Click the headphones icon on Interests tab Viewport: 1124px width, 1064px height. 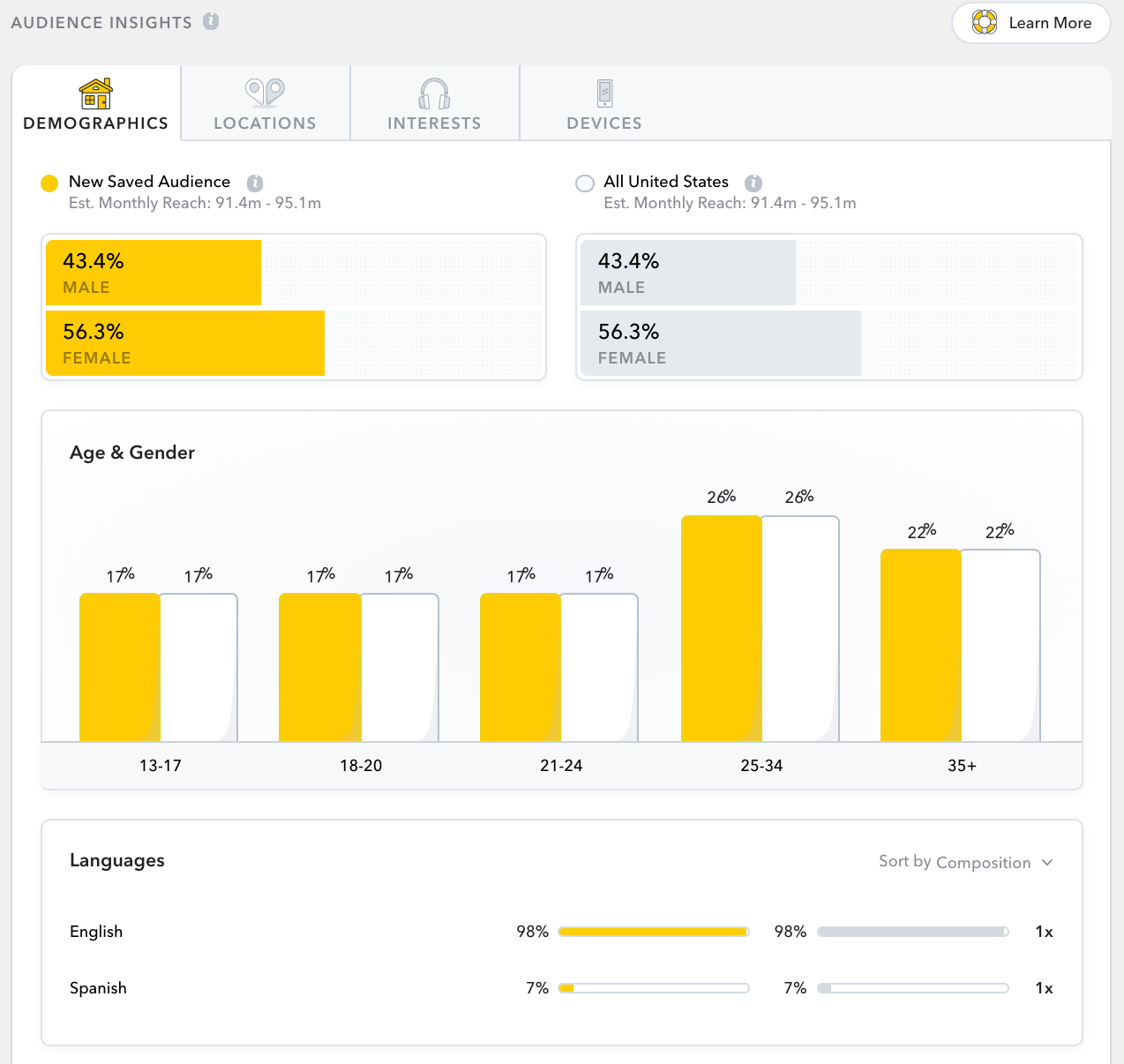click(x=433, y=92)
